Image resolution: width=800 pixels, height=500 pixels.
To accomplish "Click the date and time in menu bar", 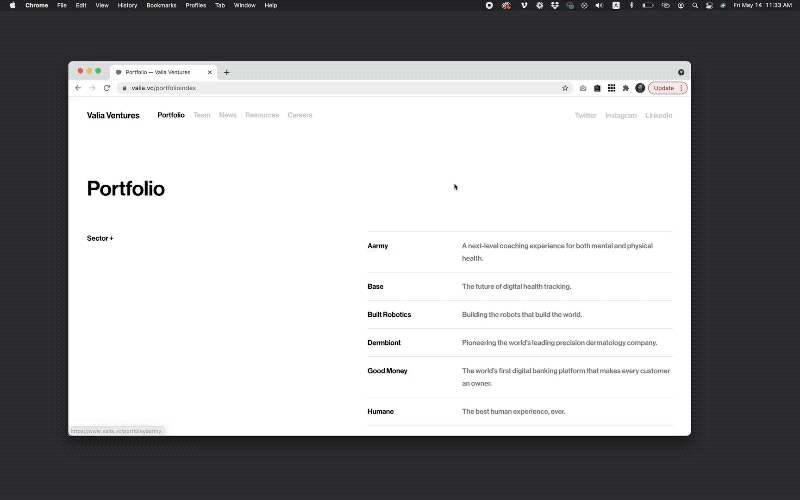I will click(762, 5).
